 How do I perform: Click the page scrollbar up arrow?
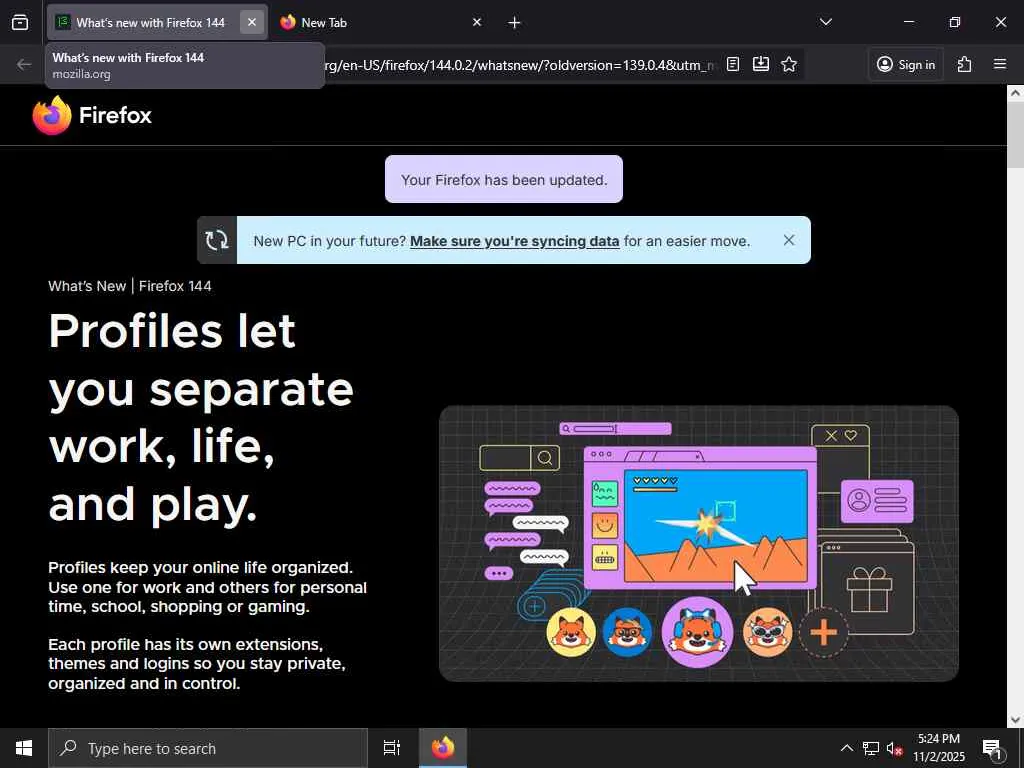1015,93
